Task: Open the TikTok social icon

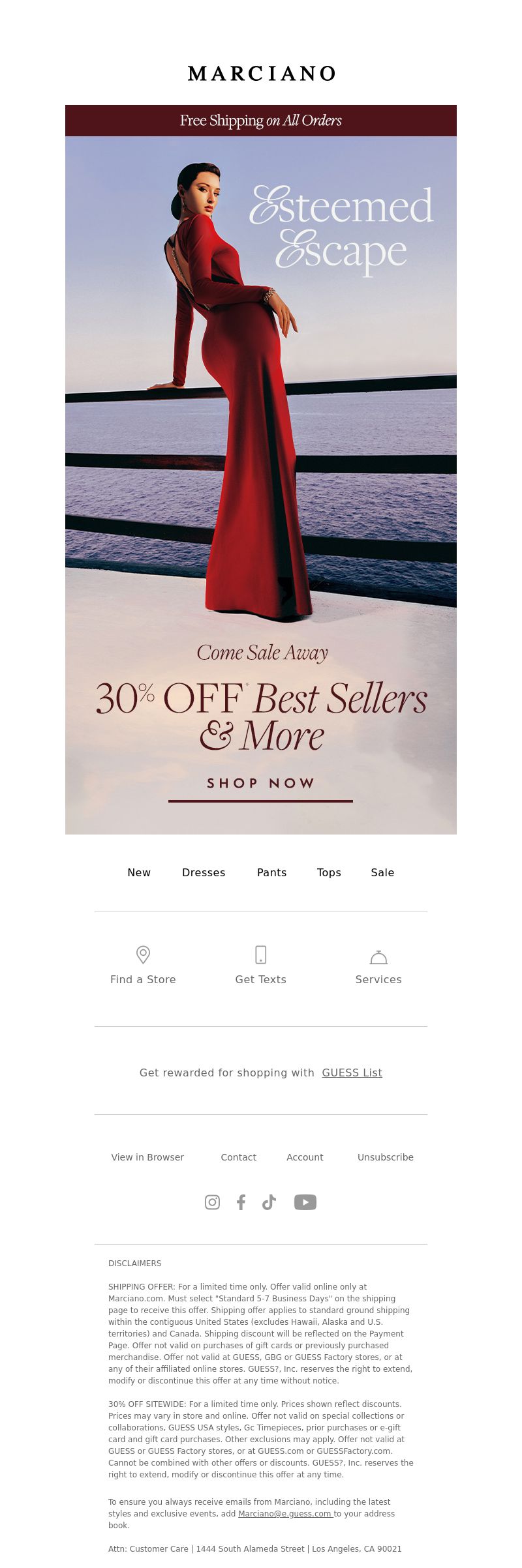Action: pos(269,1202)
